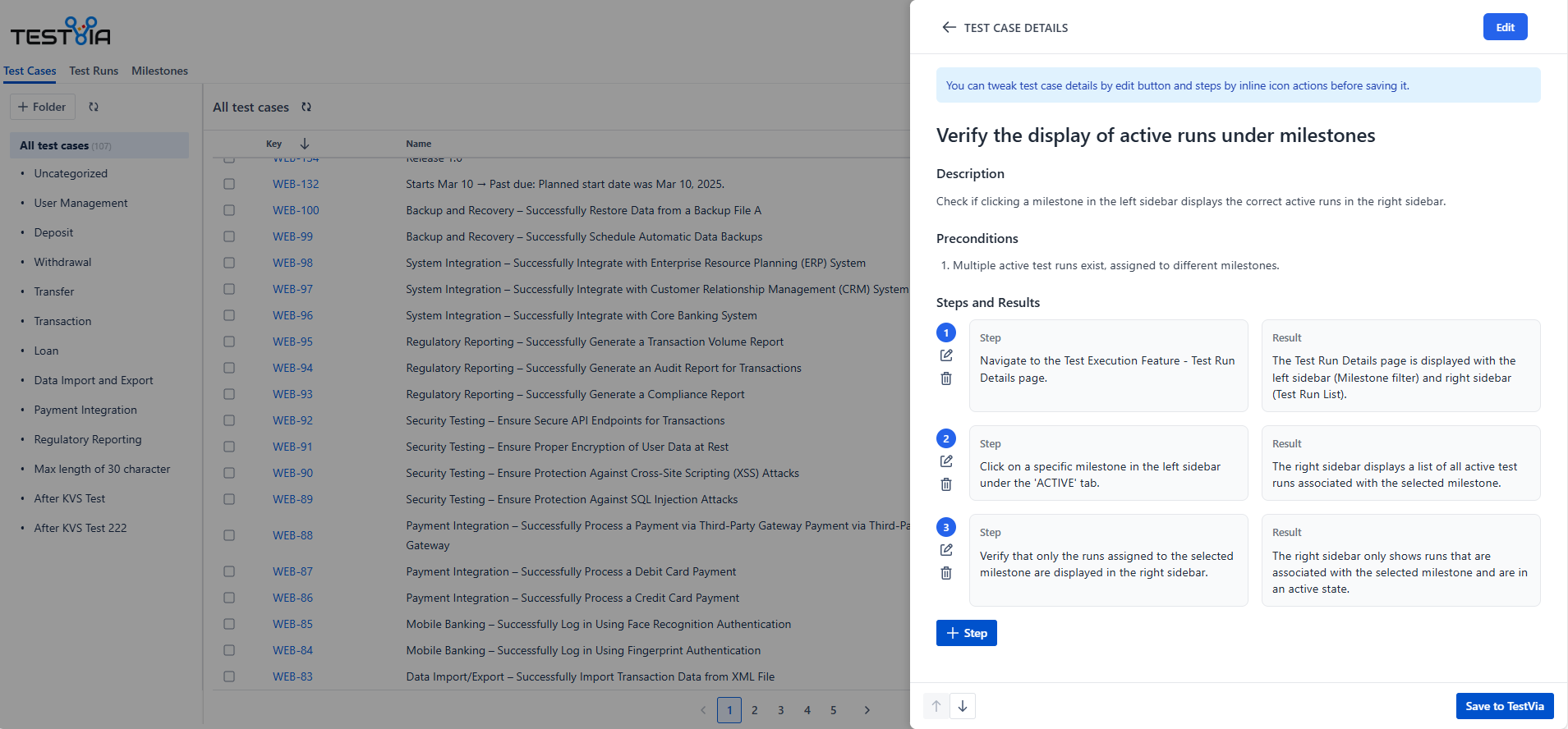1568x729 pixels.
Task: Refresh the folder list in the sidebar
Action: (x=94, y=107)
